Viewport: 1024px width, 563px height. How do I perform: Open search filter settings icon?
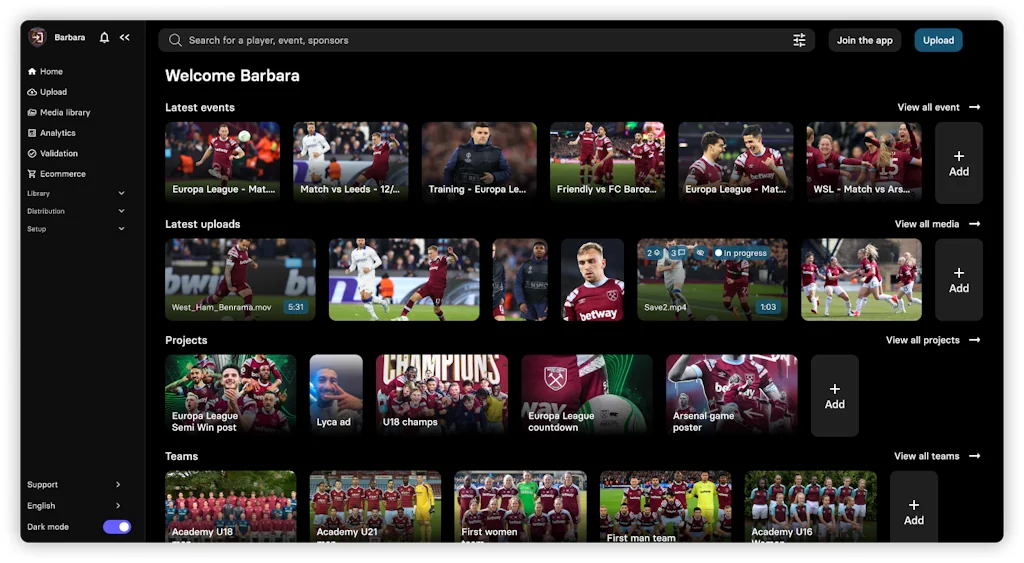799,40
